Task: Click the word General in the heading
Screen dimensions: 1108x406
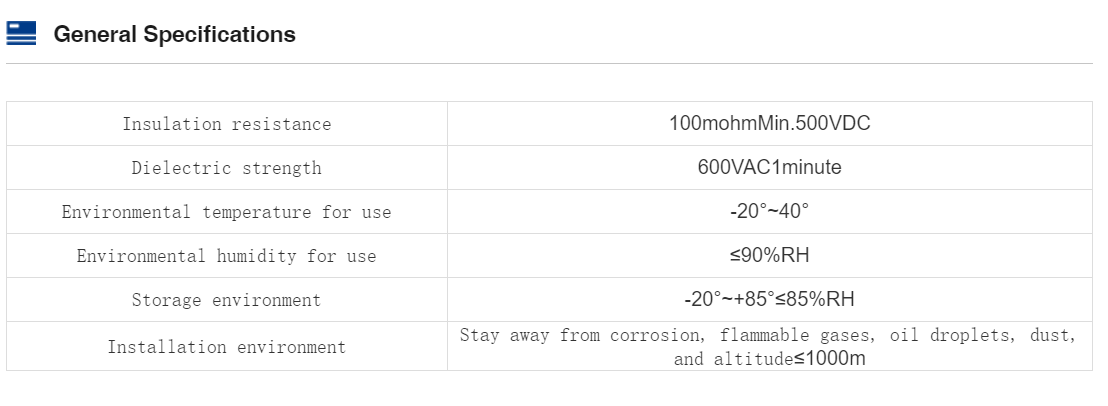Action: (95, 34)
